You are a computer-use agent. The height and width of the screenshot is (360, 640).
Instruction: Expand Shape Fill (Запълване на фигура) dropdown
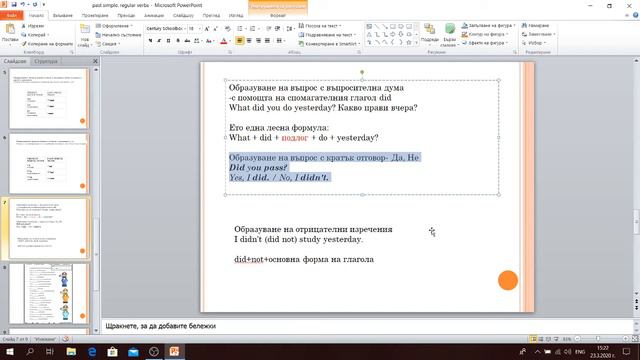(x=489, y=25)
